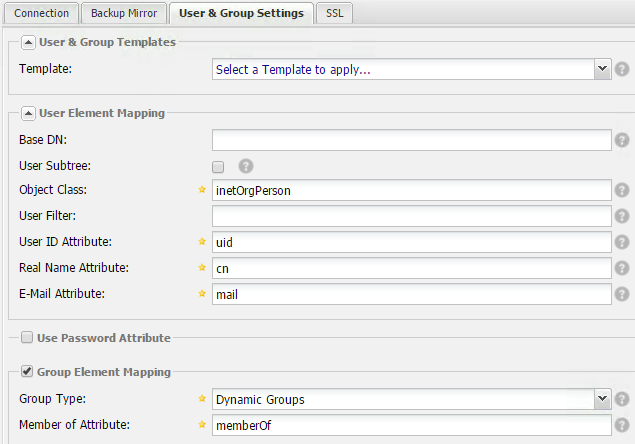This screenshot has height=444, width=635.
Task: Enable the User Subtree checkbox
Action: click(218, 166)
